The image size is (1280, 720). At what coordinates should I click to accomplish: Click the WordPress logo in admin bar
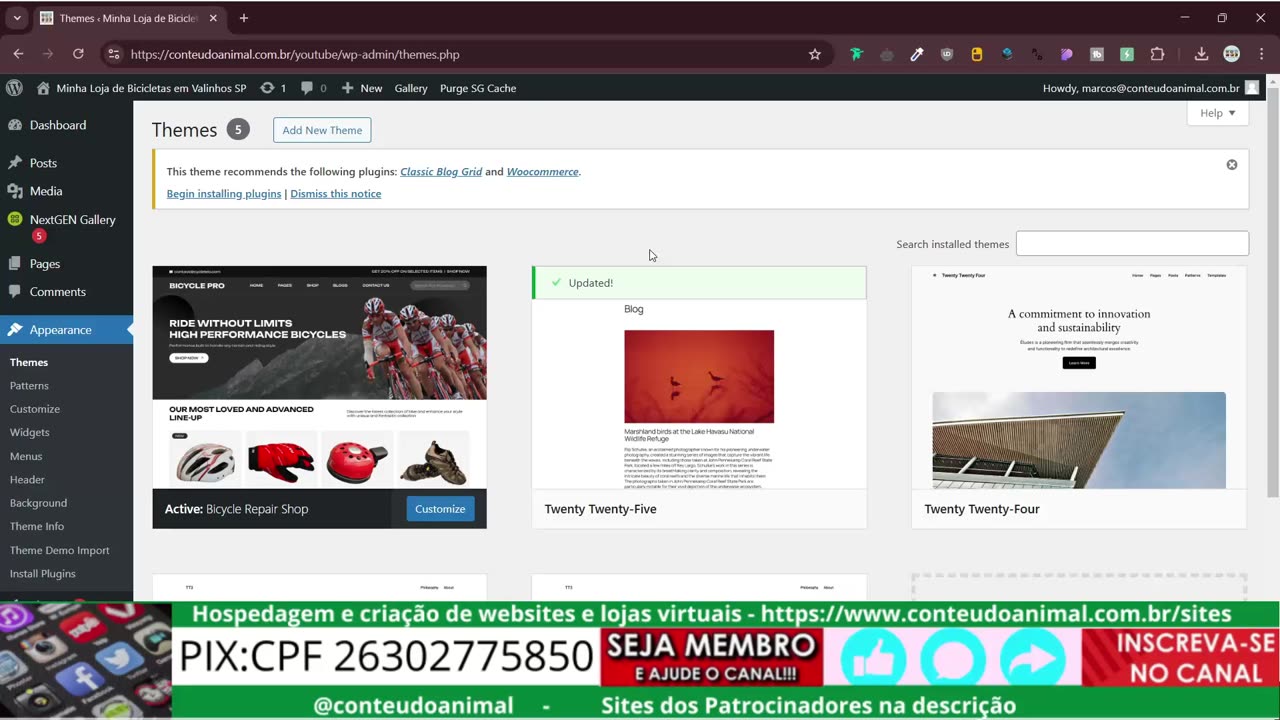(14, 88)
